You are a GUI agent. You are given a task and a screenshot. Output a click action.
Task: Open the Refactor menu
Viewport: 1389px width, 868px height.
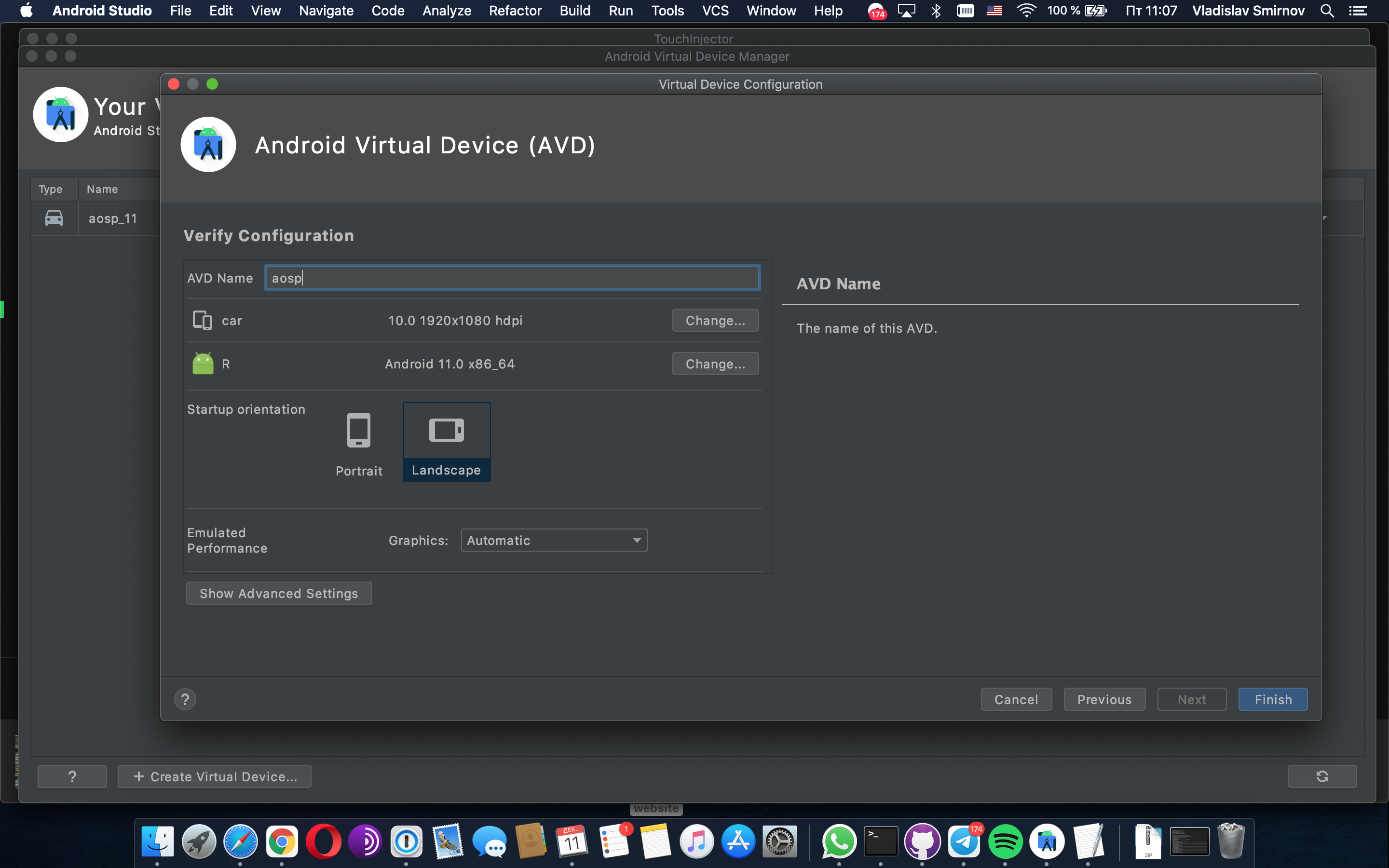coord(515,10)
